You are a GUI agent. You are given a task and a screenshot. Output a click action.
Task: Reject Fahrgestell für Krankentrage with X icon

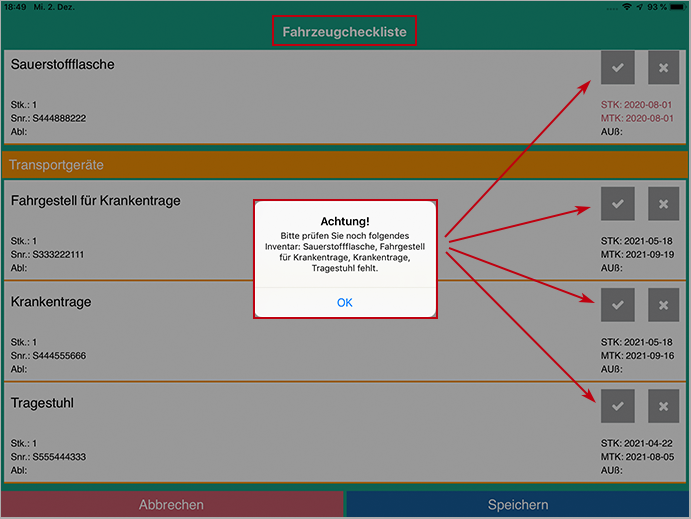[x=663, y=204]
